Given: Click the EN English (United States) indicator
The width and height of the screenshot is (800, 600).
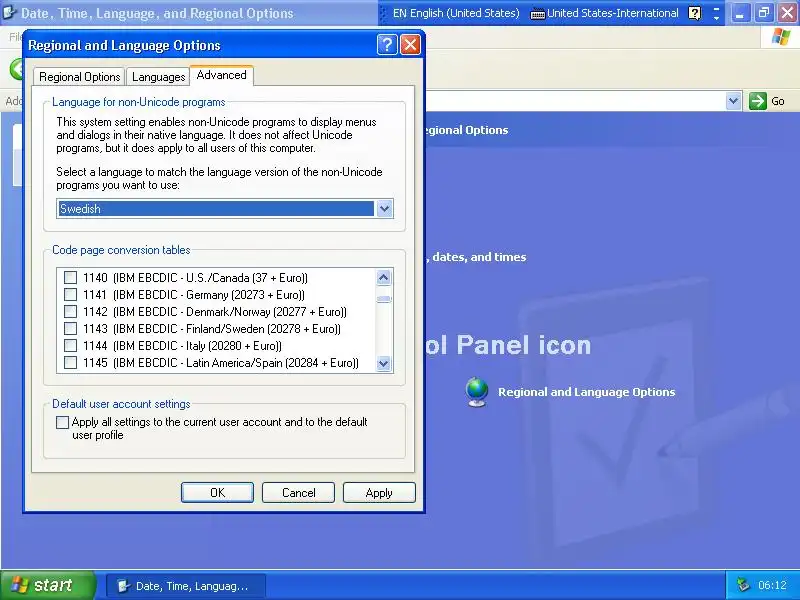Looking at the screenshot, I should [456, 13].
